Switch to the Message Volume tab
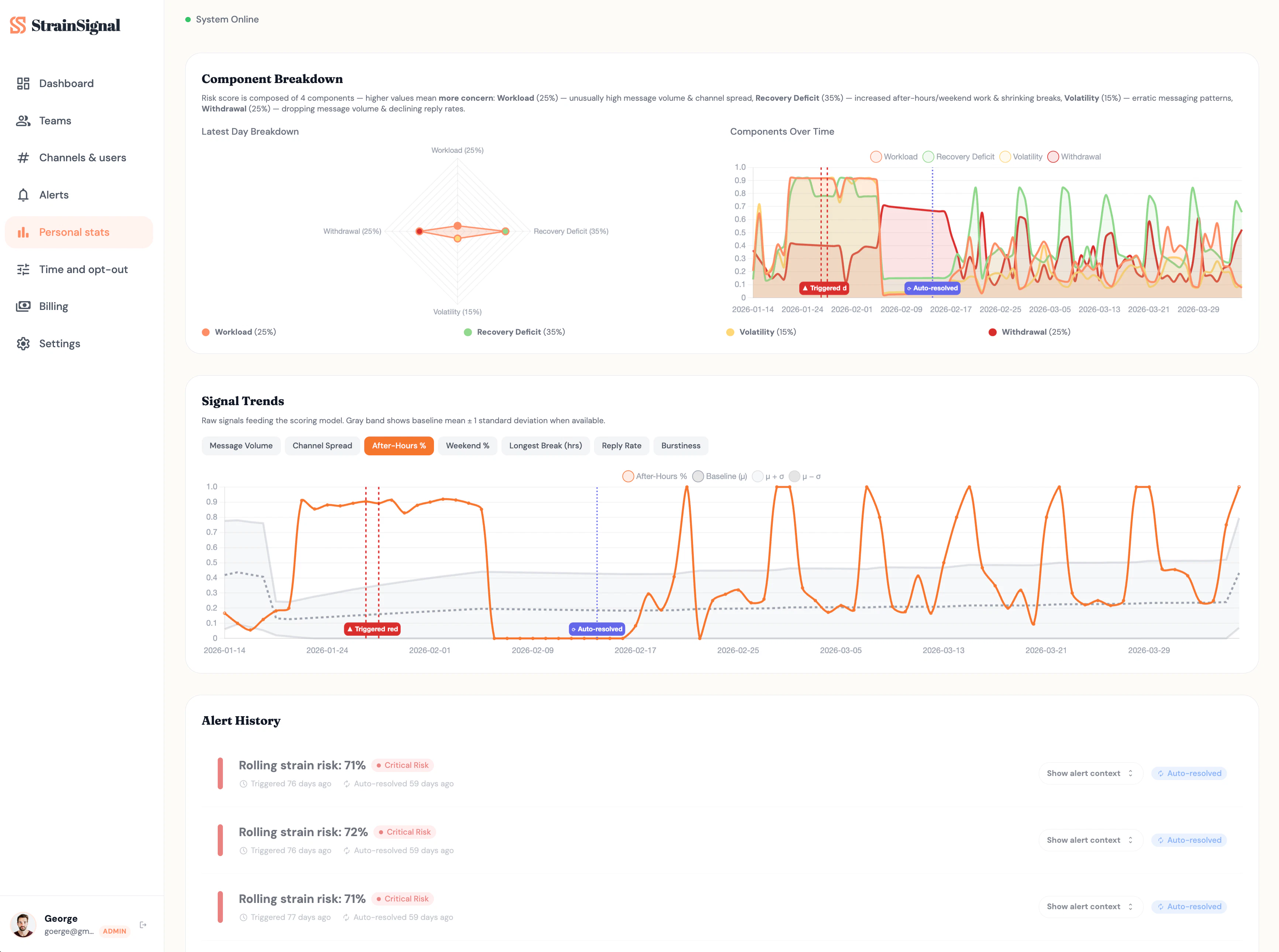 [241, 445]
